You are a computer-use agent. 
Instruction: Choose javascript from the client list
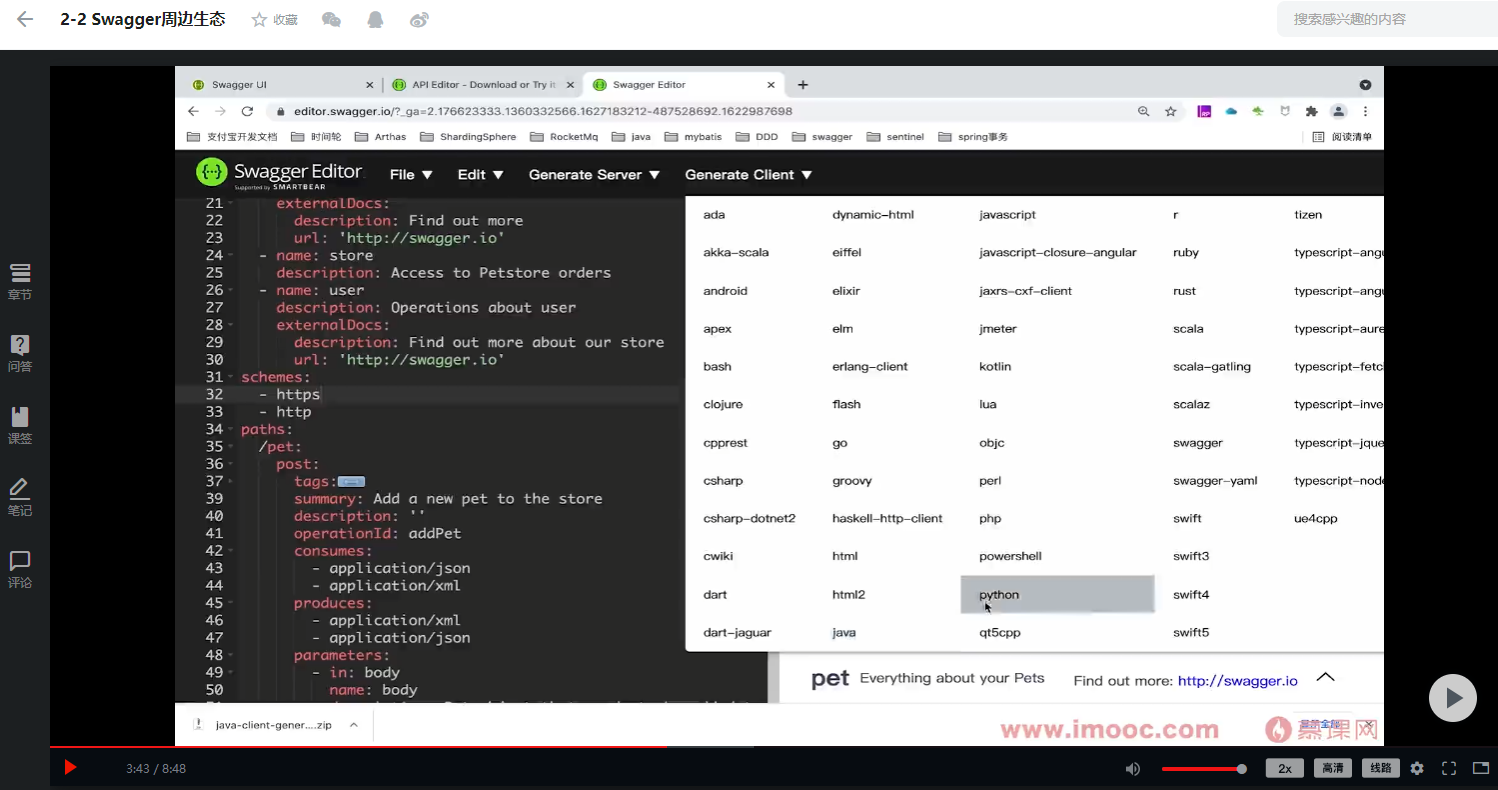click(x=1007, y=215)
